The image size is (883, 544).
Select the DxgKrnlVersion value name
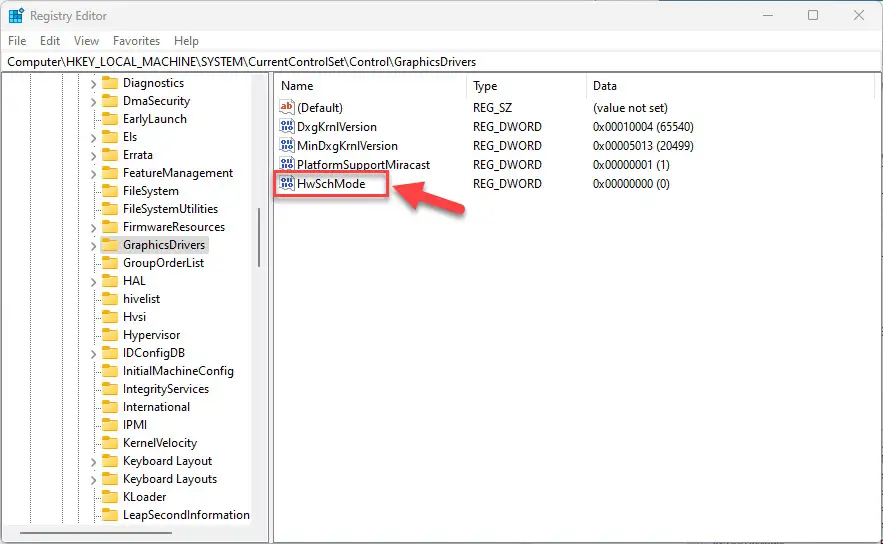pyautogui.click(x=337, y=127)
